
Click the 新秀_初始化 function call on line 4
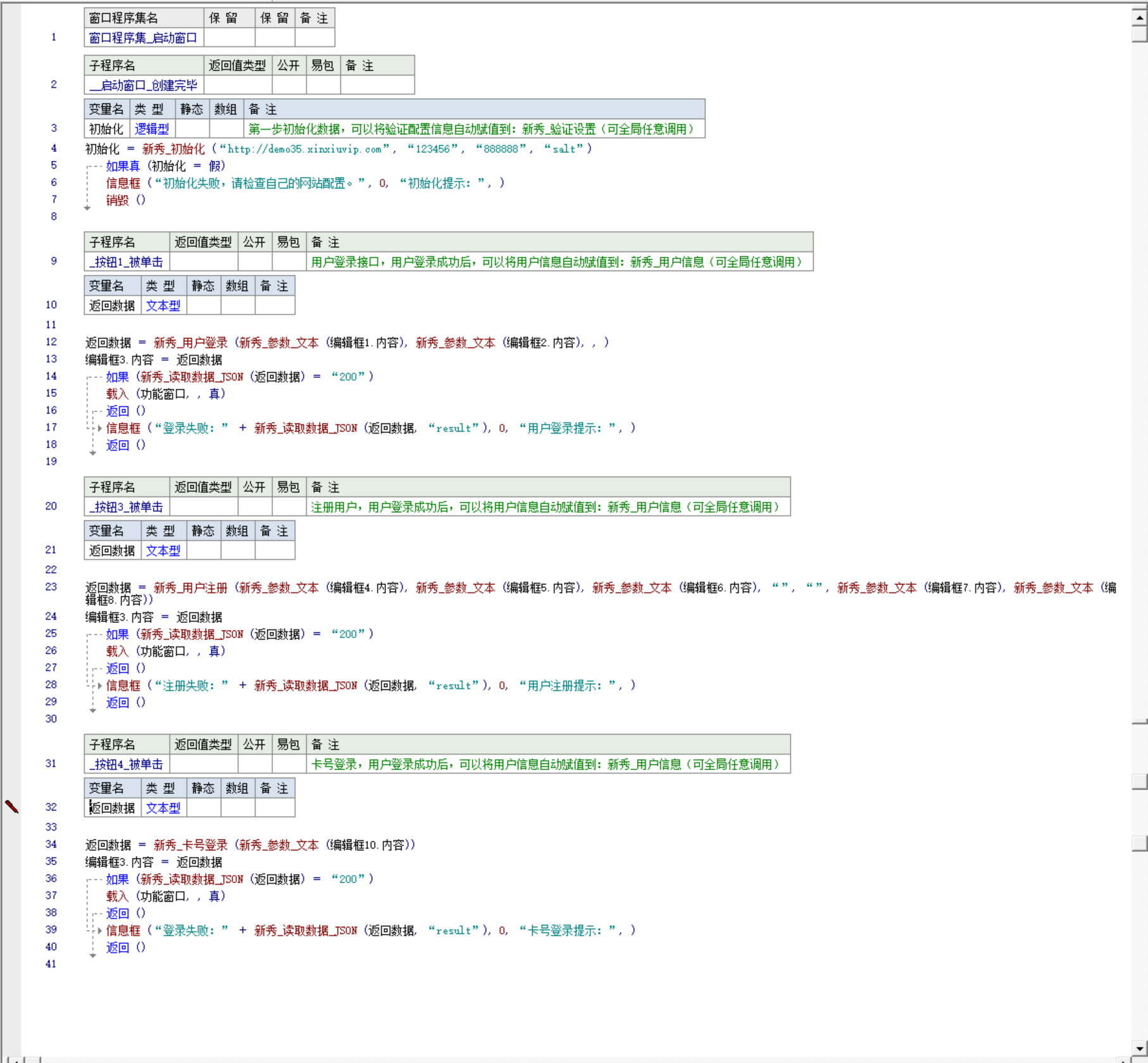(173, 149)
